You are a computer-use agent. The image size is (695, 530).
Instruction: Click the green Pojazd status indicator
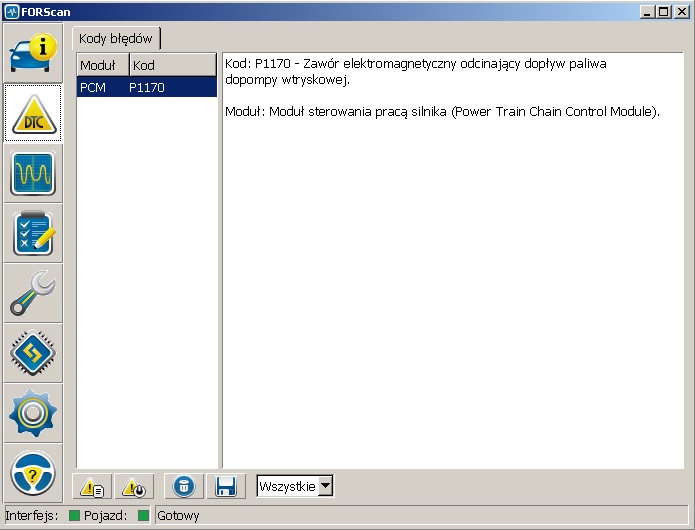pyautogui.click(x=143, y=516)
